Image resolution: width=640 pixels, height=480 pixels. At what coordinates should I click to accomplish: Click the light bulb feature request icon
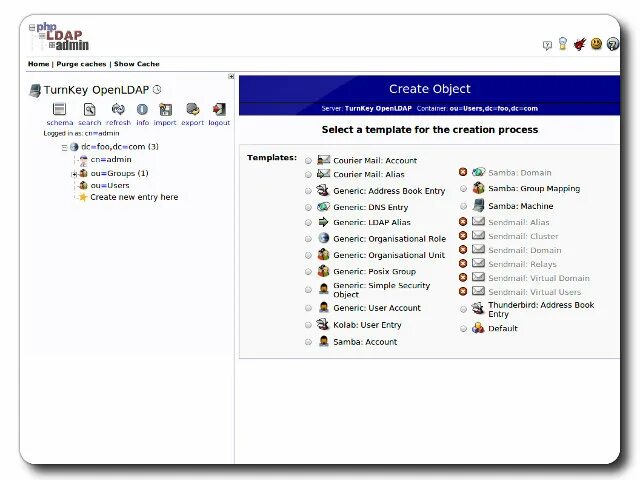pyautogui.click(x=563, y=43)
